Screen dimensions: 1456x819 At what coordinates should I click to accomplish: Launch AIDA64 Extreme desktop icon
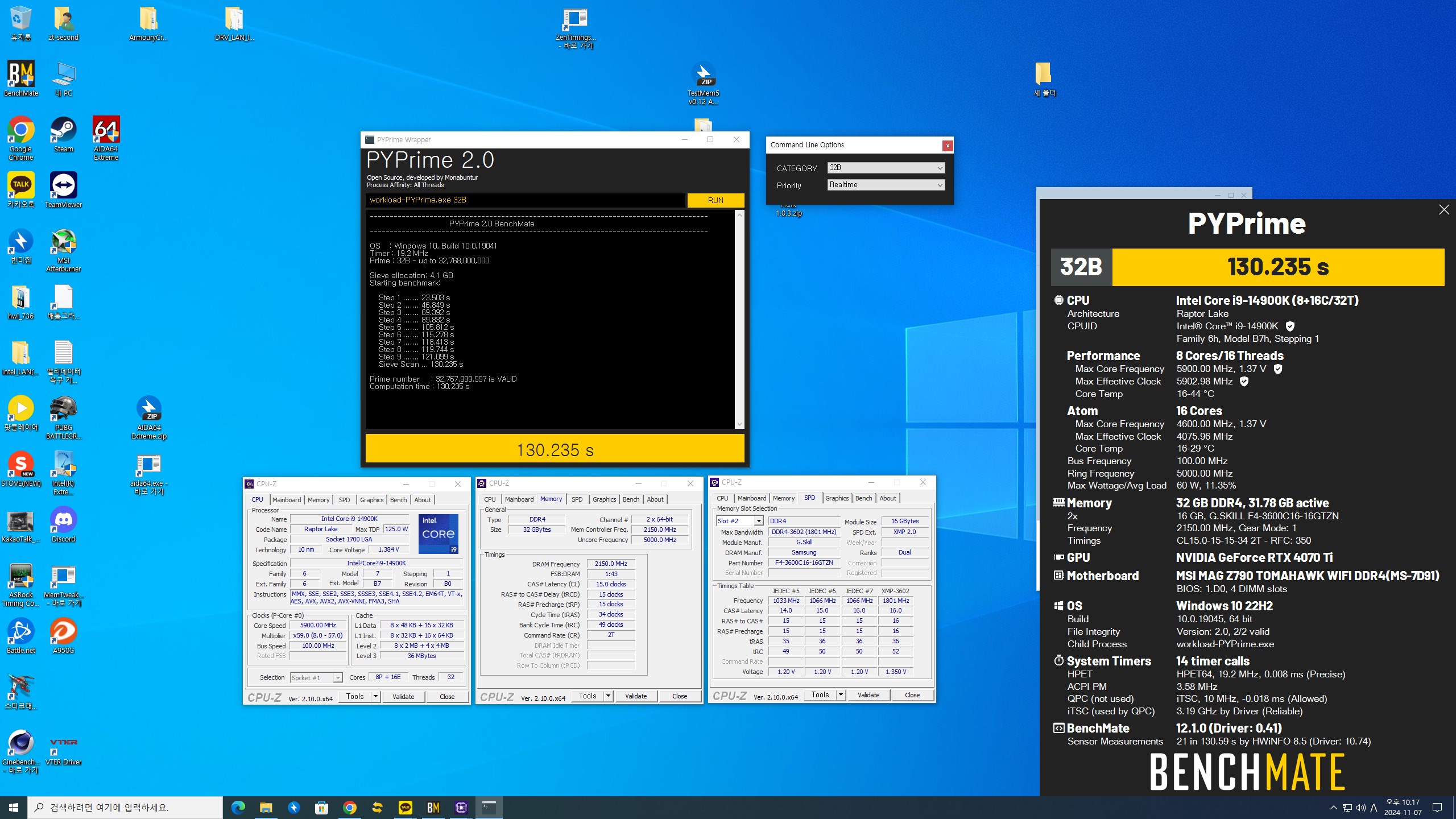(106, 138)
